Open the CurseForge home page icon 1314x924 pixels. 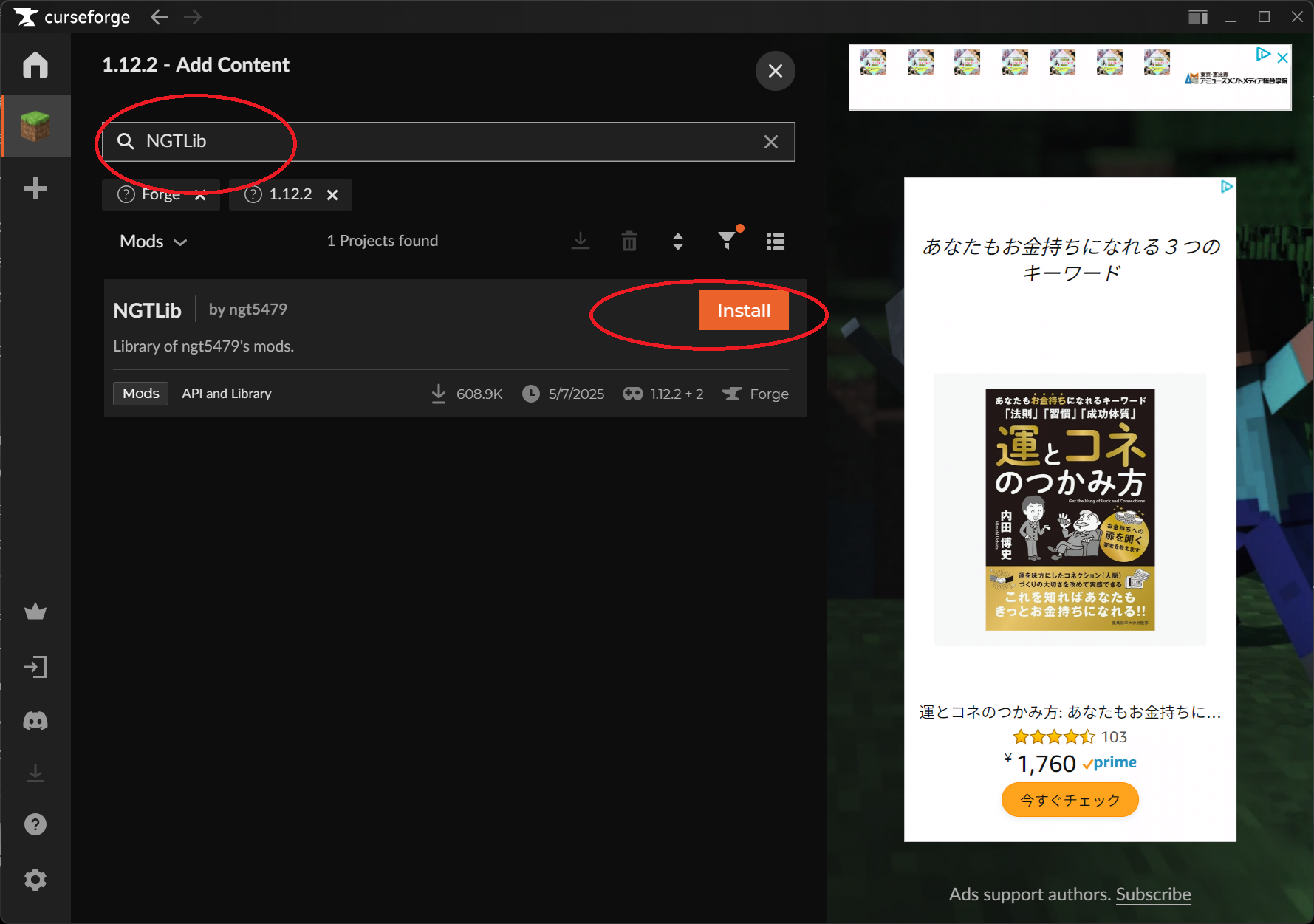pos(35,65)
